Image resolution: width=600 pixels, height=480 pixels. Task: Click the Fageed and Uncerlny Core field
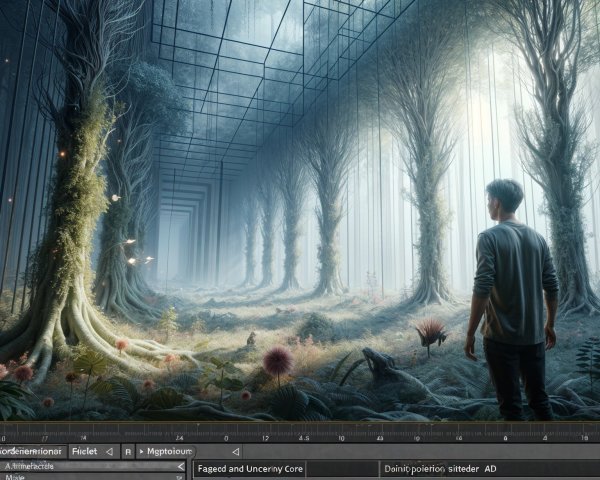point(250,467)
